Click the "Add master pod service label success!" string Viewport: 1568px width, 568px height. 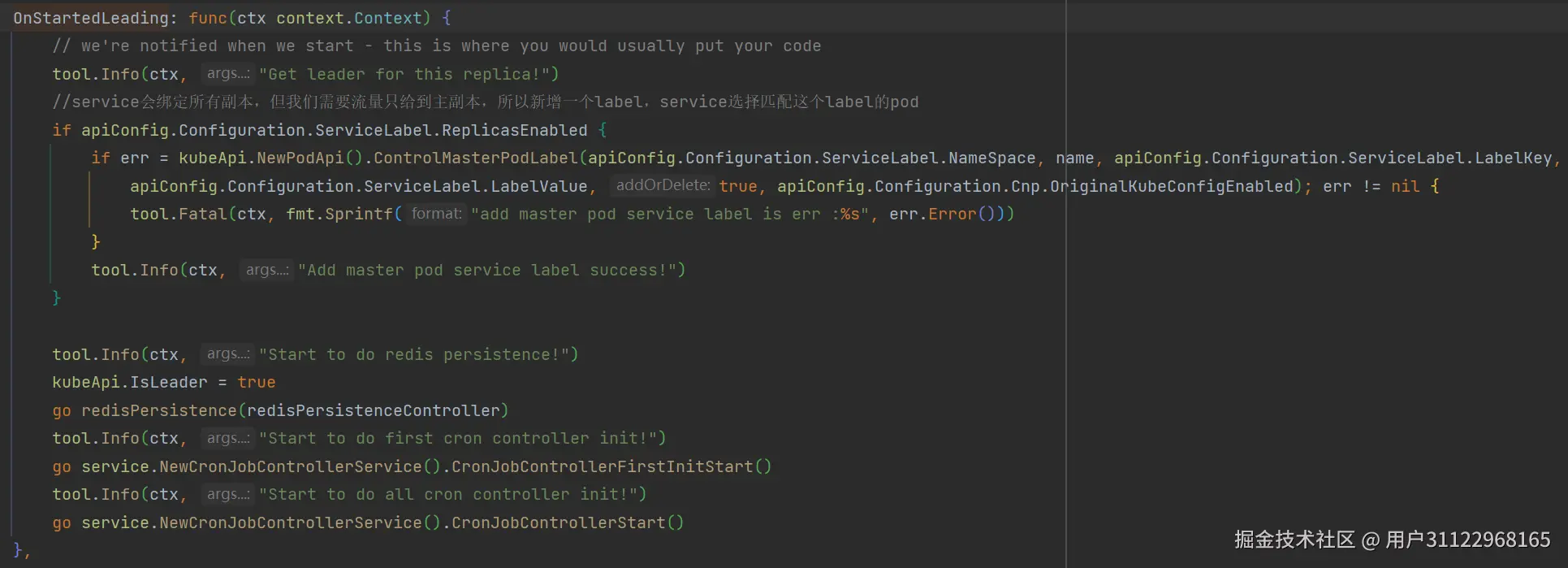point(491,270)
